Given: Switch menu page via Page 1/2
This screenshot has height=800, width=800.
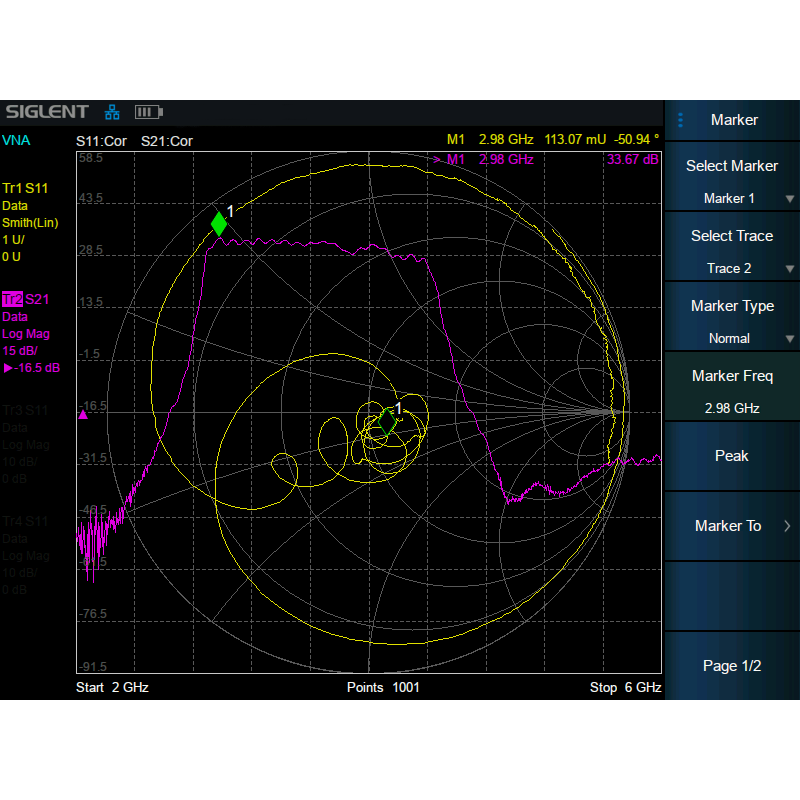Looking at the screenshot, I should pyautogui.click(x=731, y=666).
